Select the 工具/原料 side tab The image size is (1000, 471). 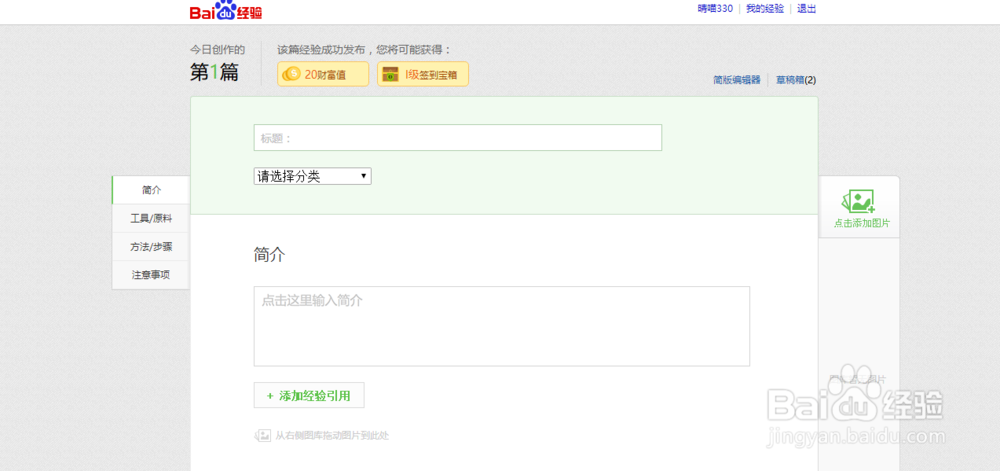(x=151, y=219)
